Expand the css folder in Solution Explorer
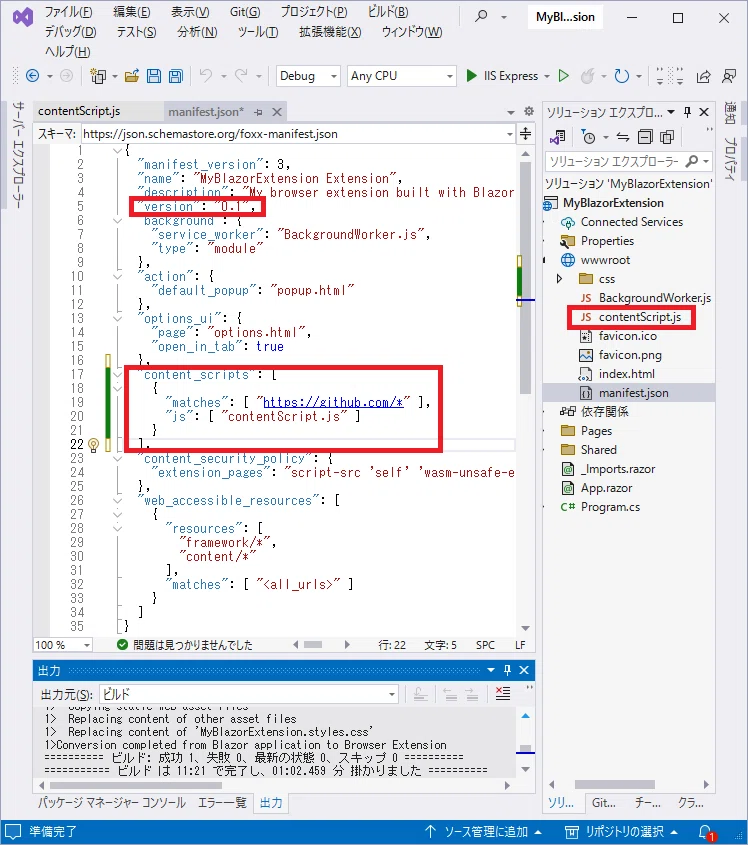Screen dimensions: 748x845 (559, 279)
